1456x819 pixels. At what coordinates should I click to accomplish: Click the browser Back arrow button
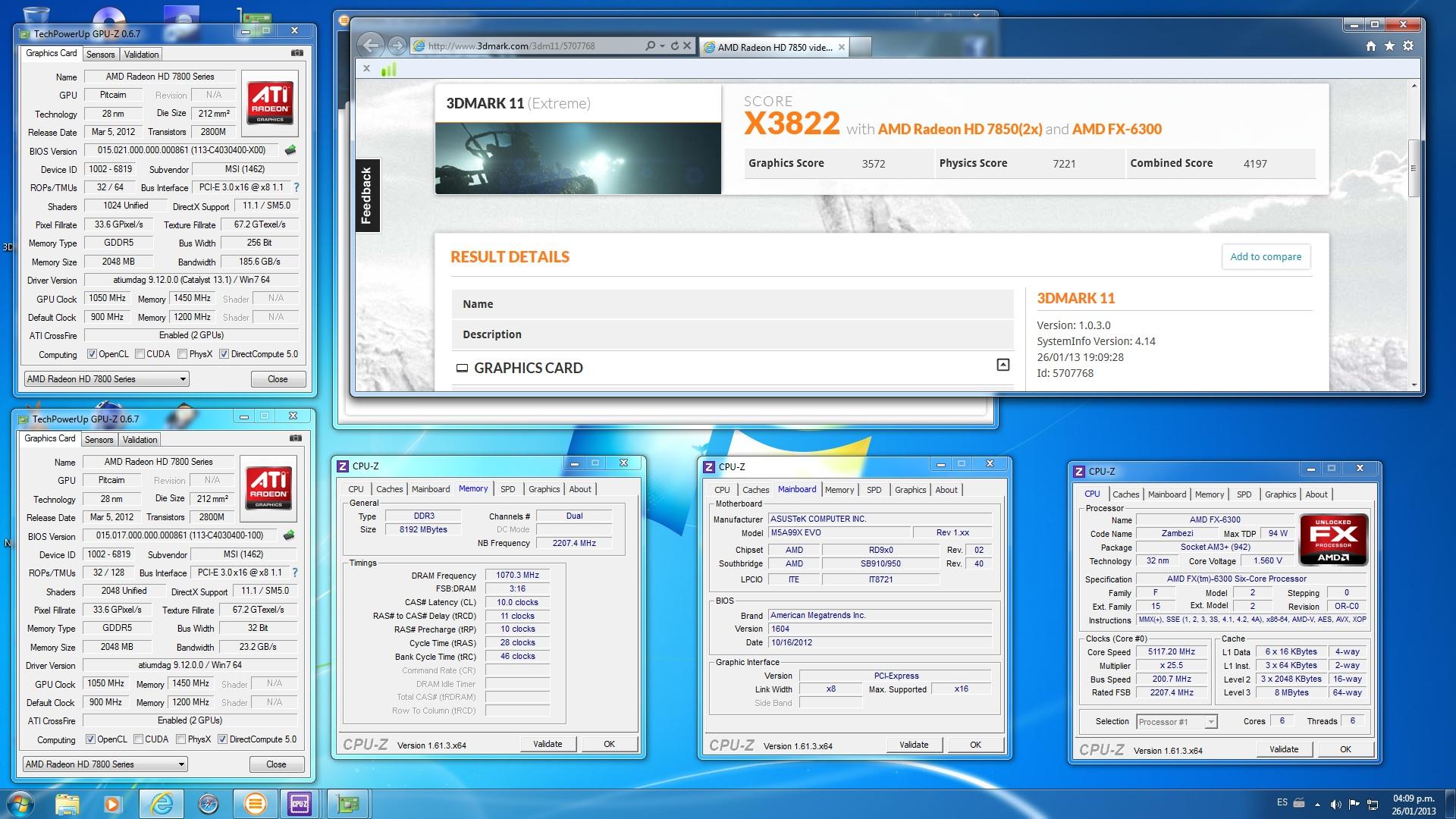point(370,45)
